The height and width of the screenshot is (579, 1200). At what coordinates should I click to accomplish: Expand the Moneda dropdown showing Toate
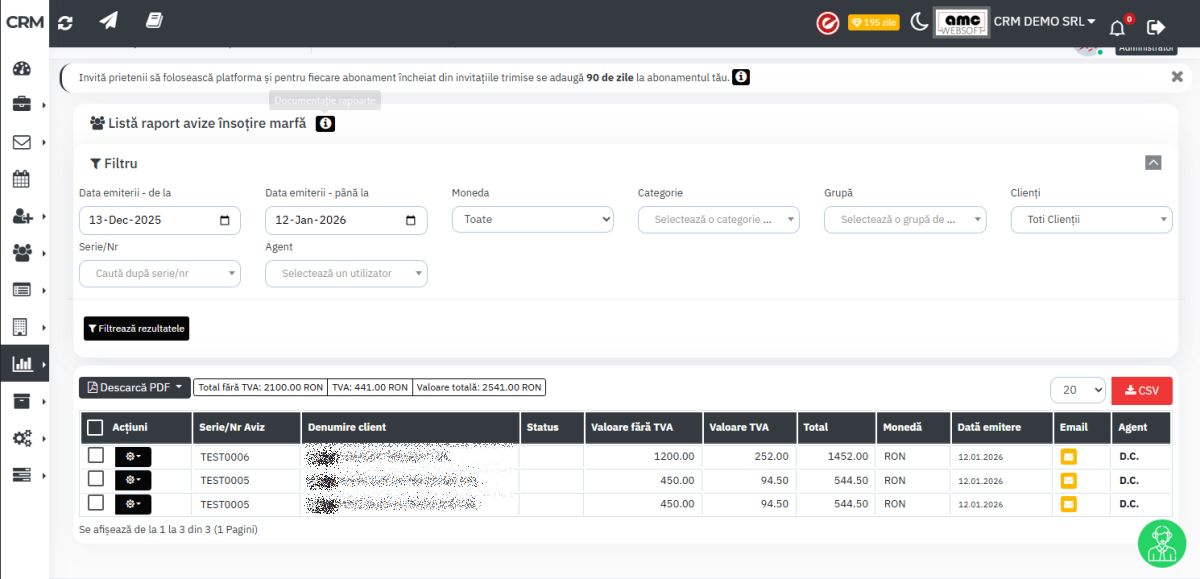(x=532, y=220)
